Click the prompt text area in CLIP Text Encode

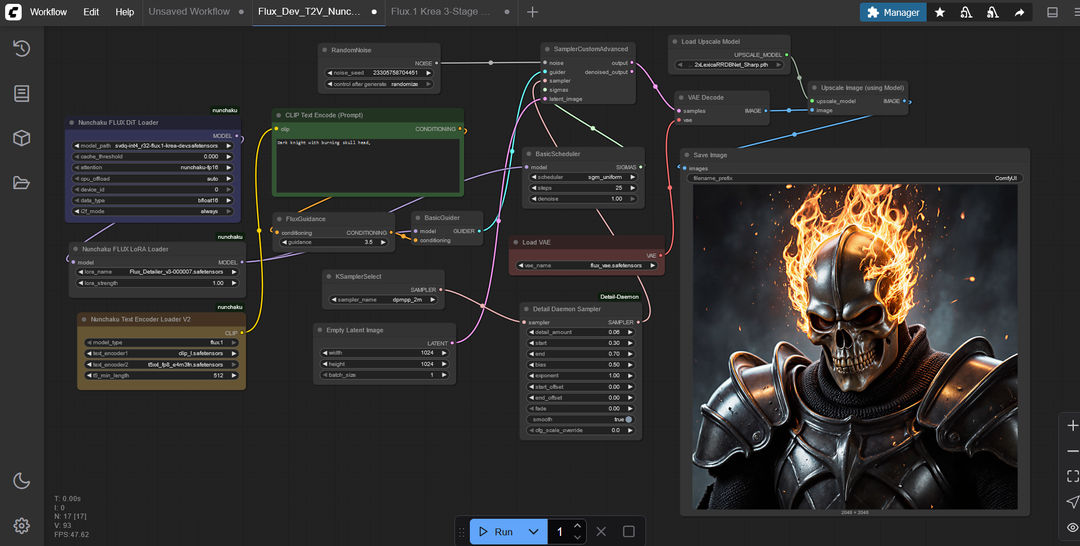(368, 165)
